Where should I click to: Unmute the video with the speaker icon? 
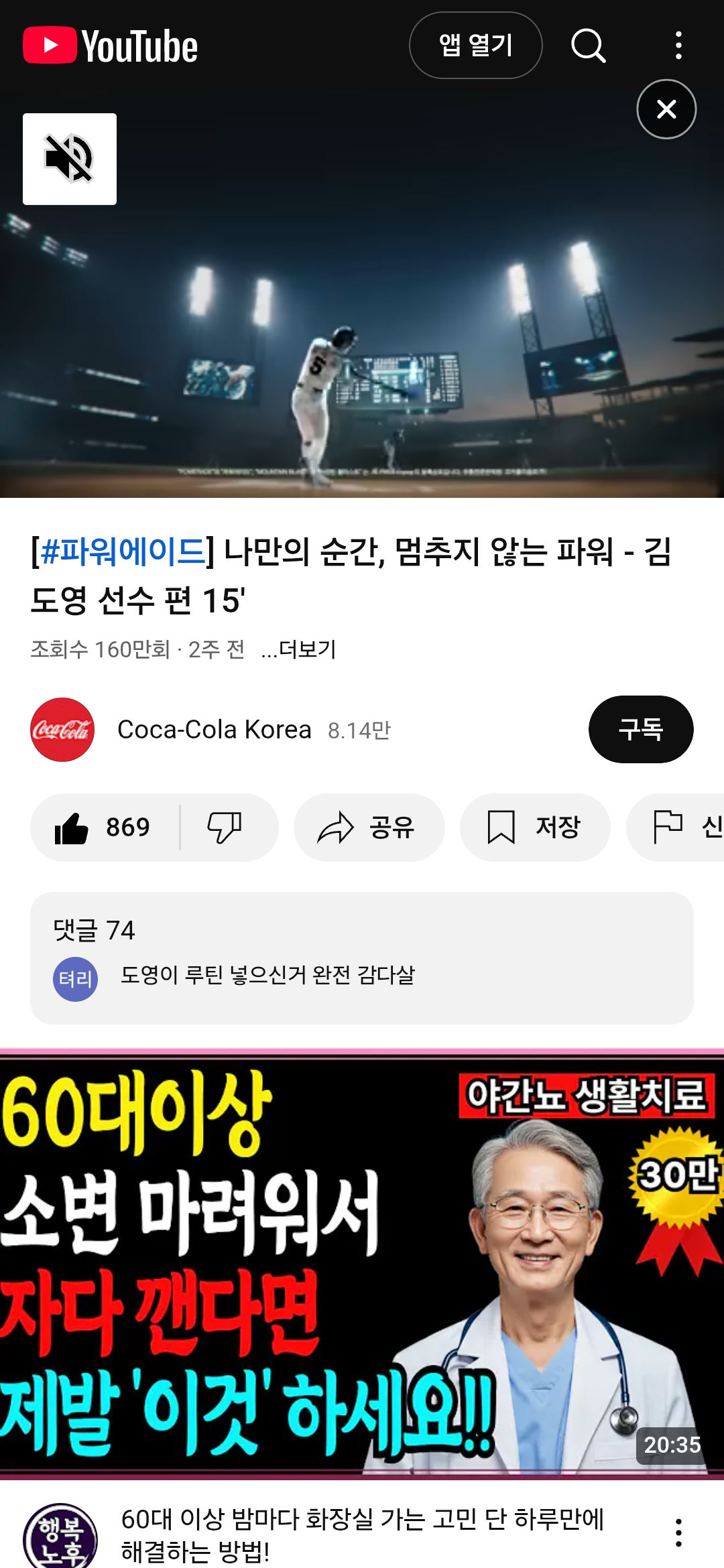[x=70, y=159]
